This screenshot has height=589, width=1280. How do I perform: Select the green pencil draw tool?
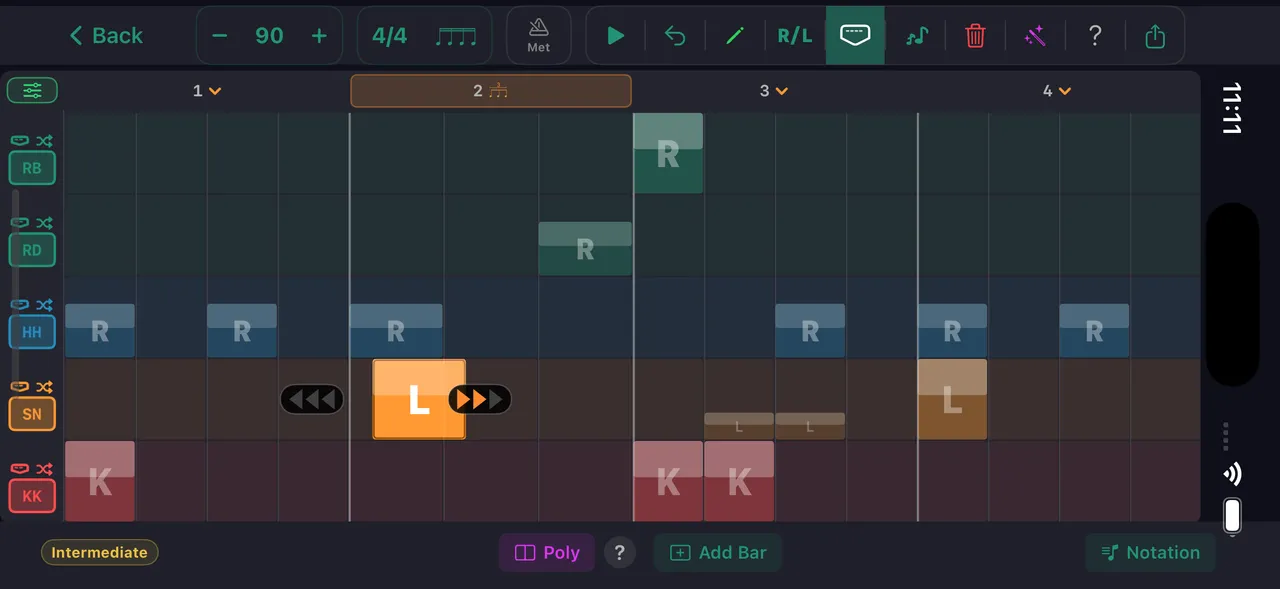pos(735,36)
